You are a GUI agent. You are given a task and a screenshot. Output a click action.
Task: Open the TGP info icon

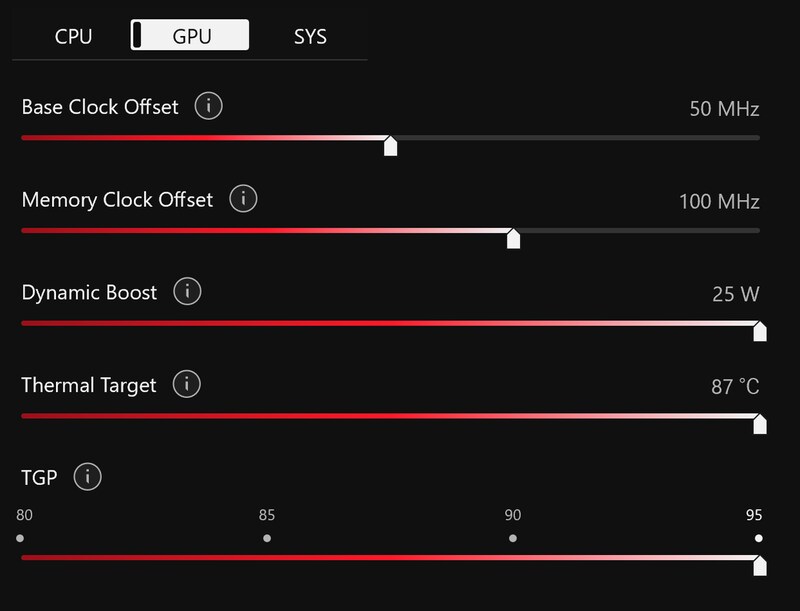(87, 476)
